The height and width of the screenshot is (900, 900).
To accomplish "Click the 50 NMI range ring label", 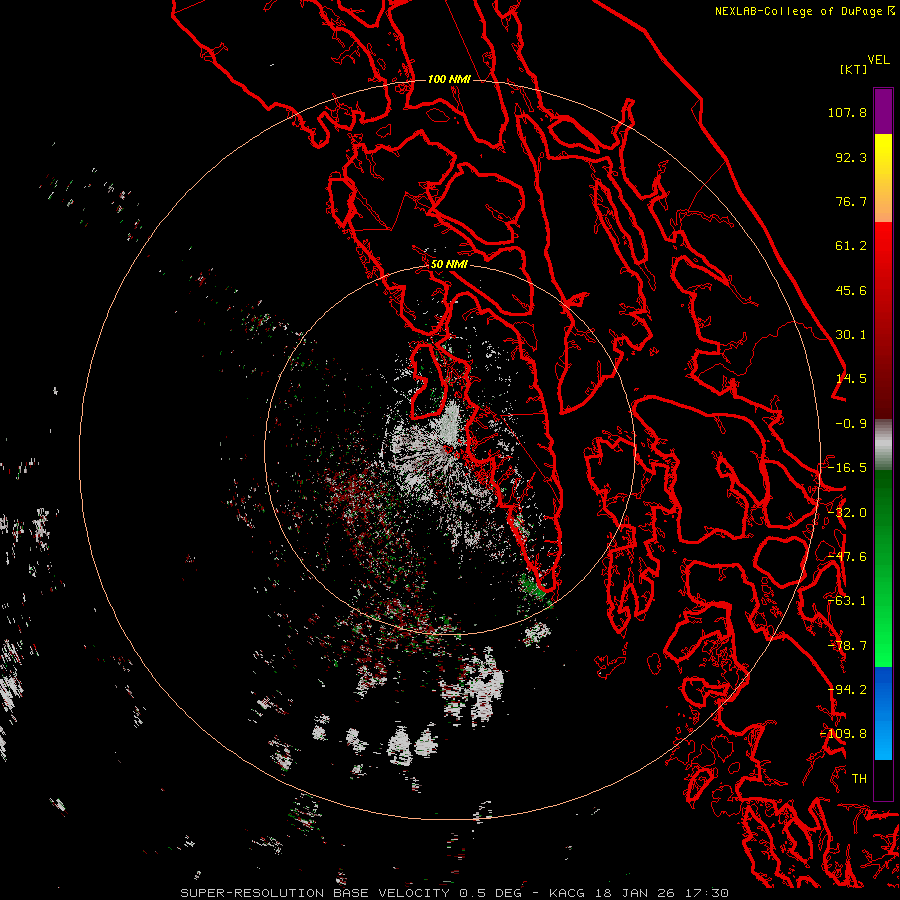I will (449, 265).
